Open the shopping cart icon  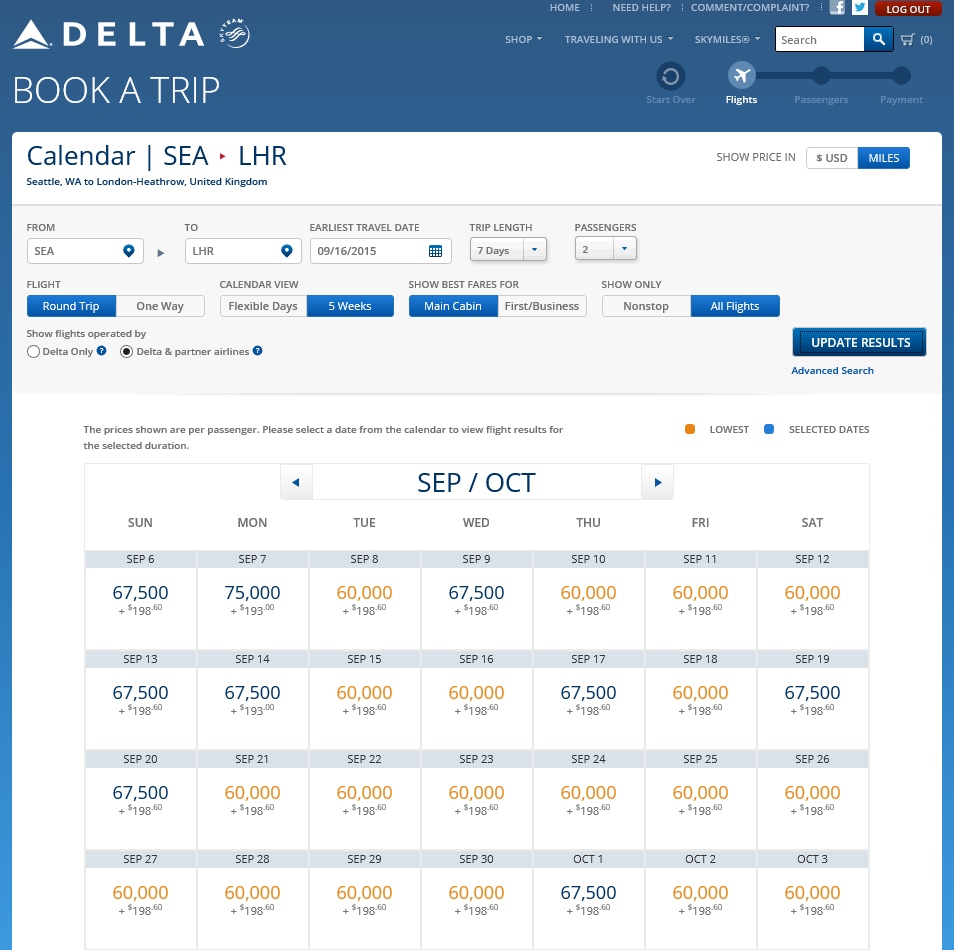click(908, 40)
